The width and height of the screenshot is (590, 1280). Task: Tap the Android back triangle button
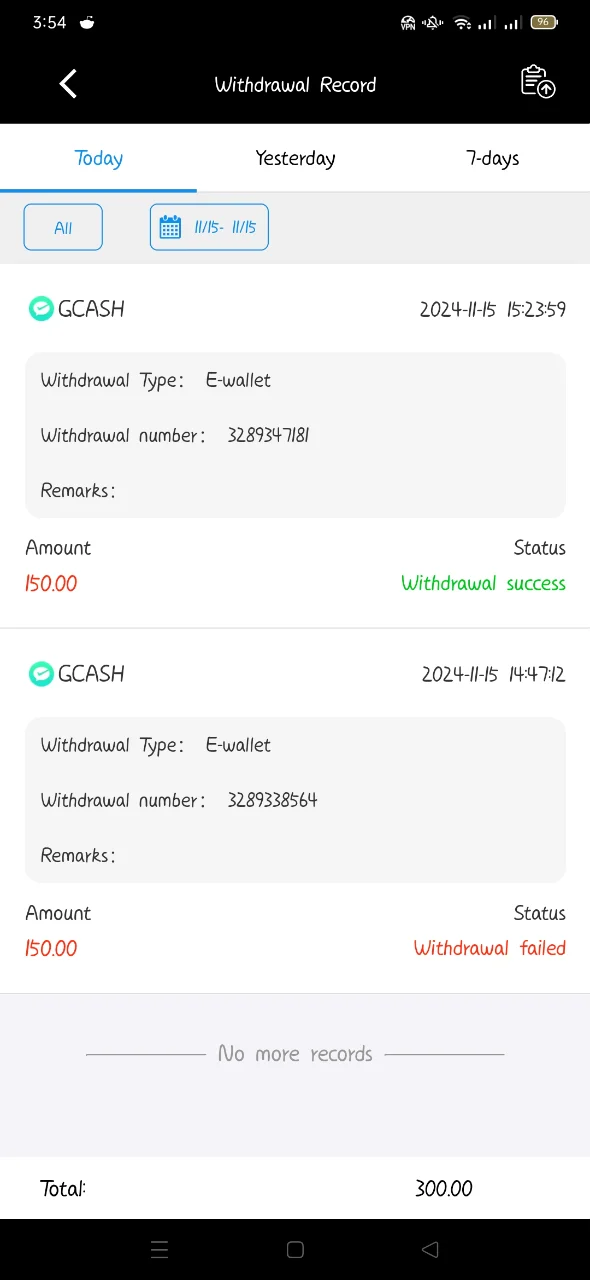pos(430,1249)
